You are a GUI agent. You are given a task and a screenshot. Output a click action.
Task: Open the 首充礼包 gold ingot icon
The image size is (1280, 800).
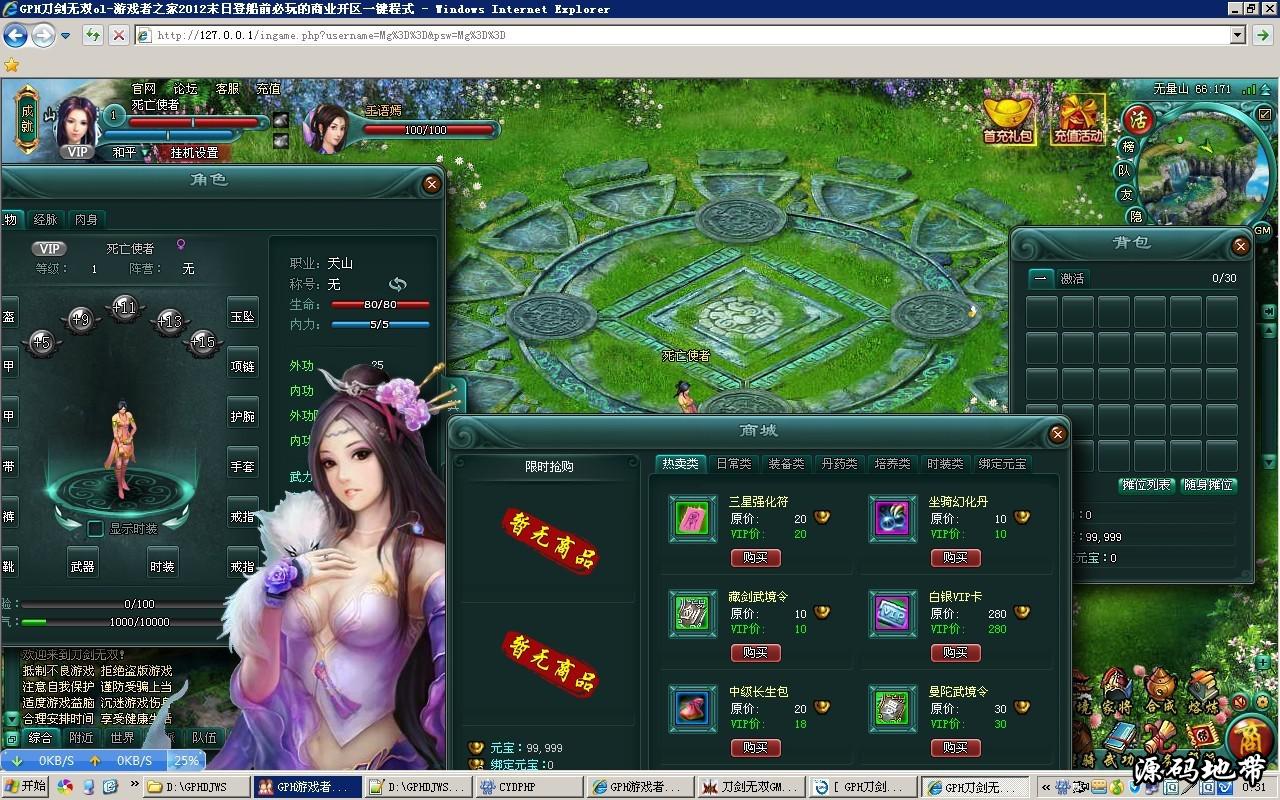pyautogui.click(x=1008, y=118)
